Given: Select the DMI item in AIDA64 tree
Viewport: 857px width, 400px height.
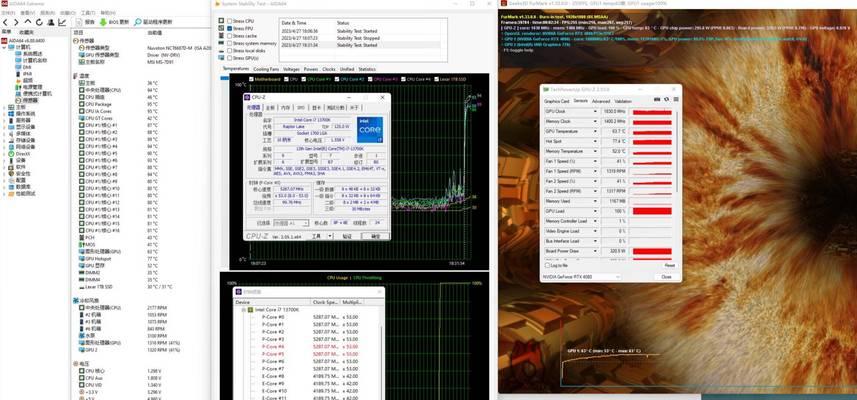Looking at the screenshot, I should [x=24, y=67].
